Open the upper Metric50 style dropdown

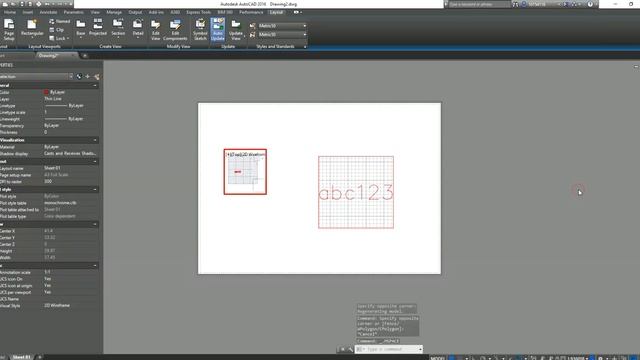tap(282, 26)
